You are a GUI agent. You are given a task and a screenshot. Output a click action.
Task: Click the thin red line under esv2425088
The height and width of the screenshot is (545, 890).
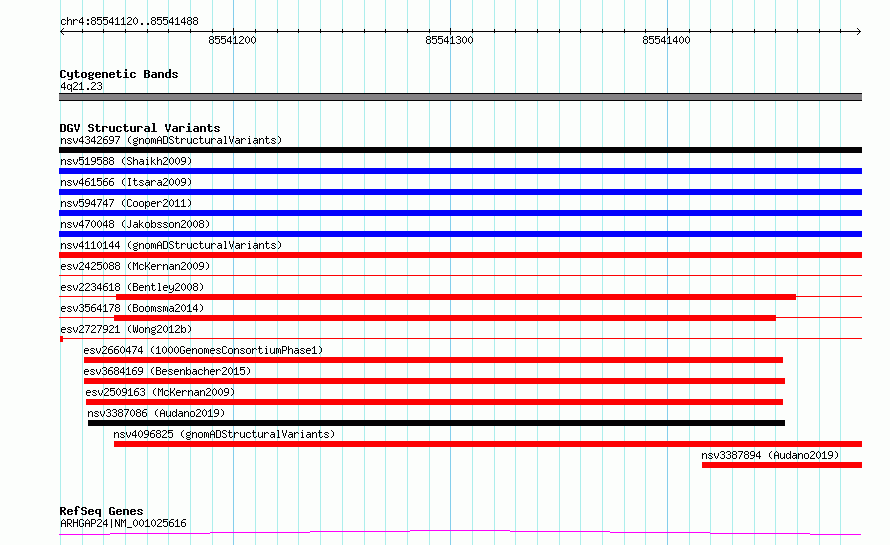point(460,276)
